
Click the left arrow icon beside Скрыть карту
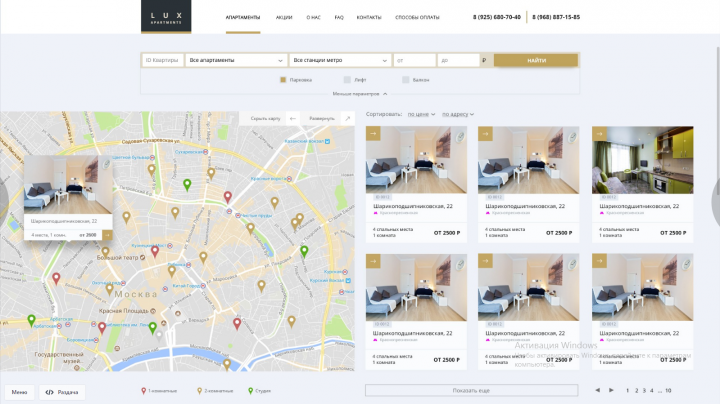(x=292, y=118)
